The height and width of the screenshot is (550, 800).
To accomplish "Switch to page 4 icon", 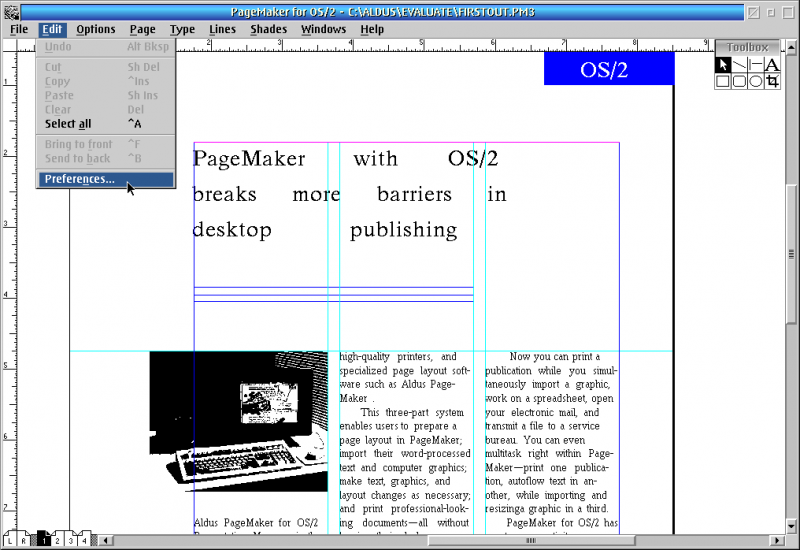I will pos(84,540).
